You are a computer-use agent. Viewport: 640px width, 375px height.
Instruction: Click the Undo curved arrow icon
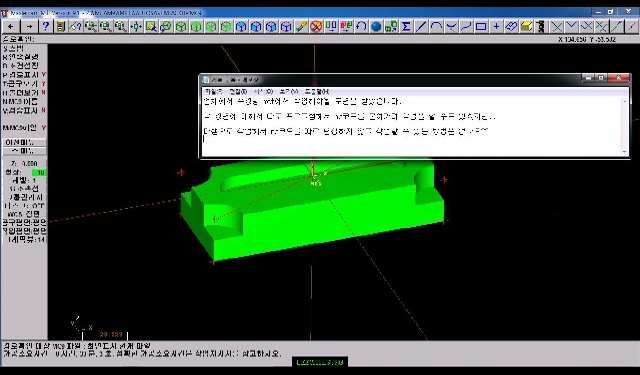[361, 27]
